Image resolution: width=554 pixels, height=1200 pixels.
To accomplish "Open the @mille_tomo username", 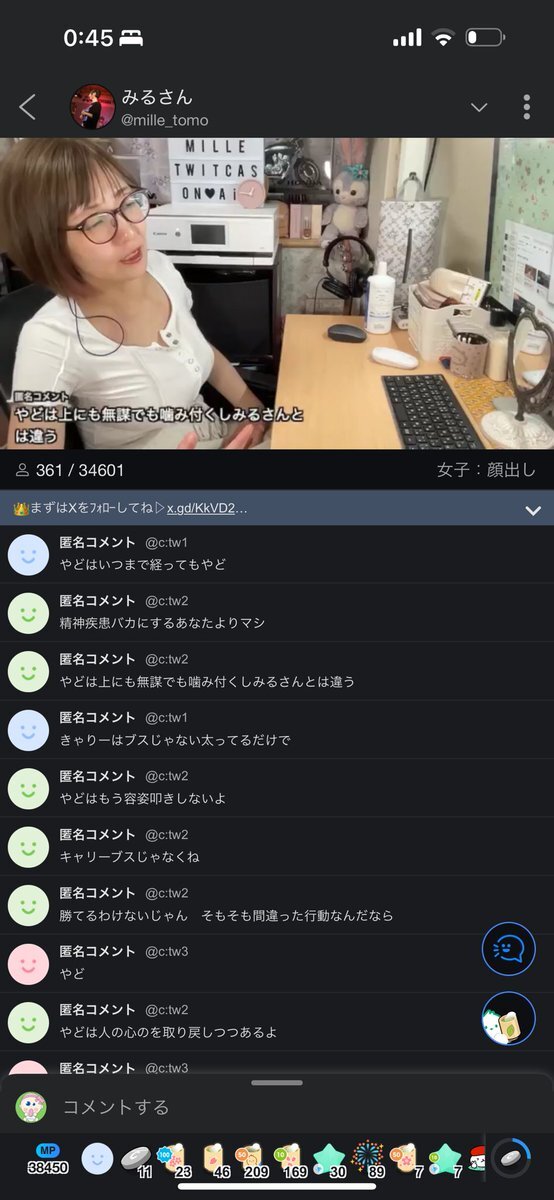I will click(165, 120).
